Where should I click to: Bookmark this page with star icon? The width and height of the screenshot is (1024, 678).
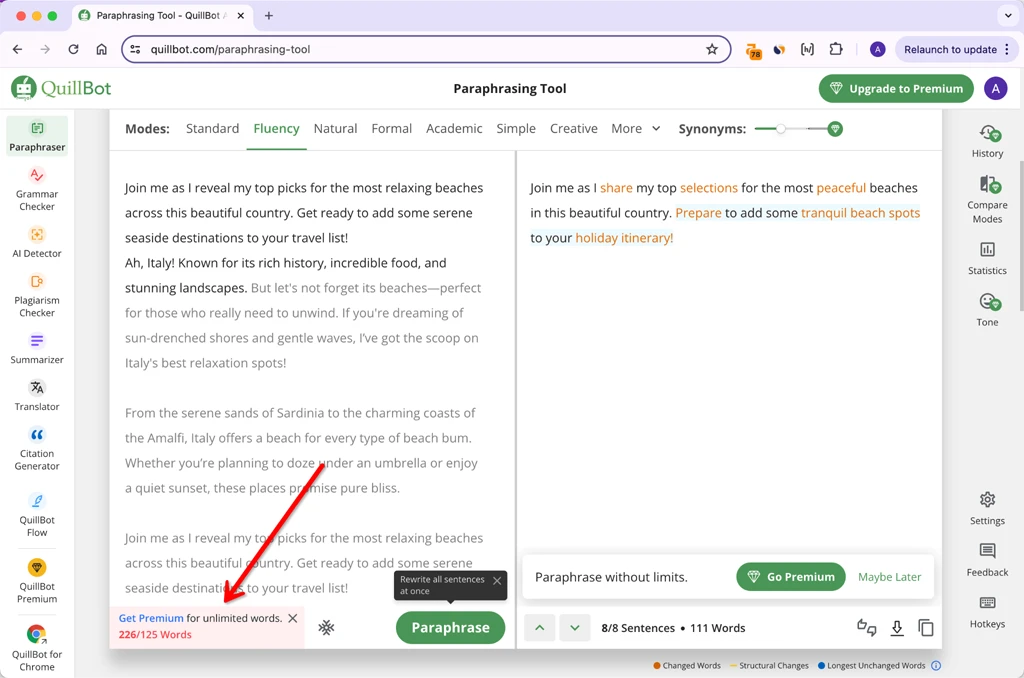712,49
